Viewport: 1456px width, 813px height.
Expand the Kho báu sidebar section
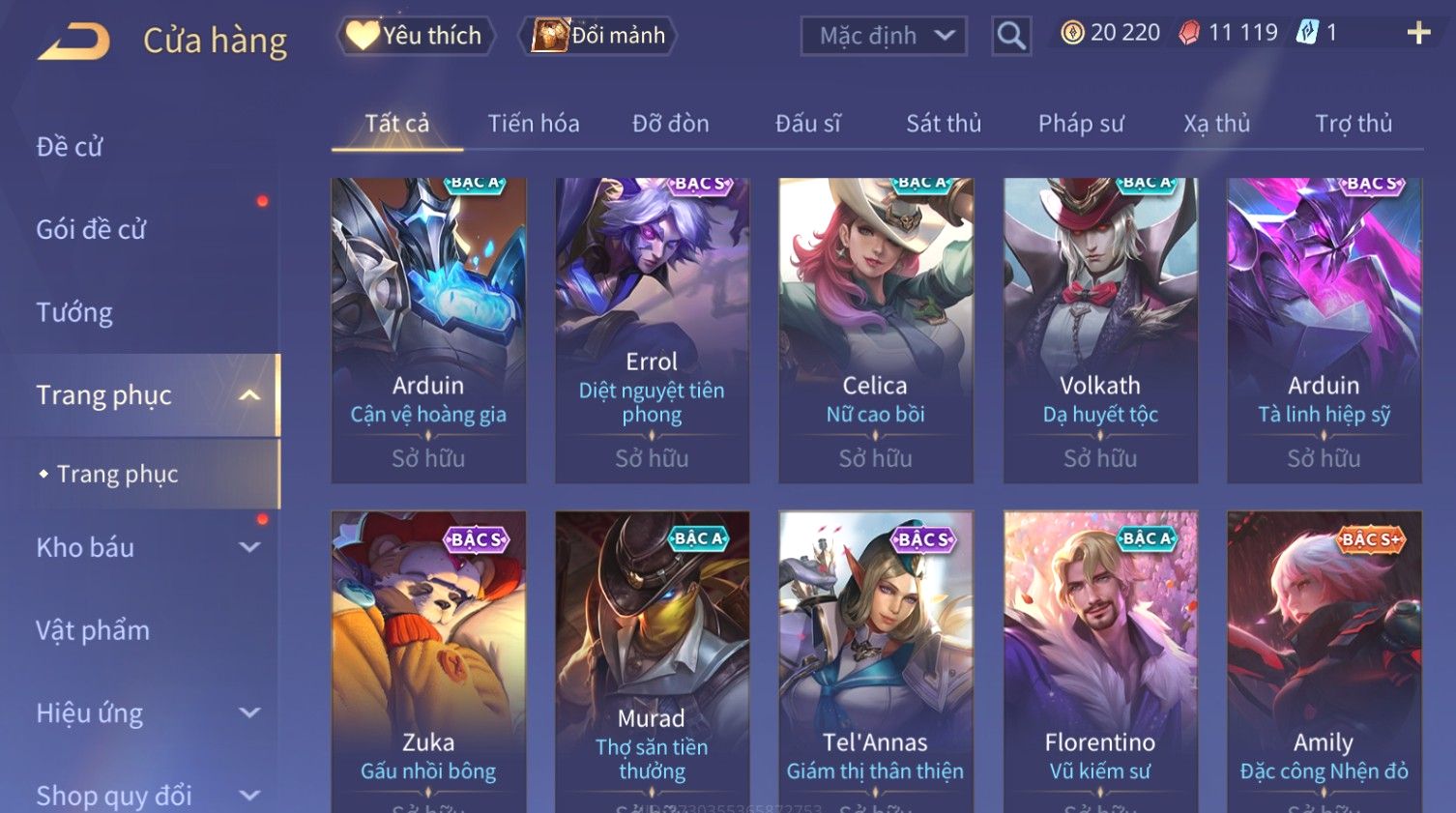(x=249, y=547)
